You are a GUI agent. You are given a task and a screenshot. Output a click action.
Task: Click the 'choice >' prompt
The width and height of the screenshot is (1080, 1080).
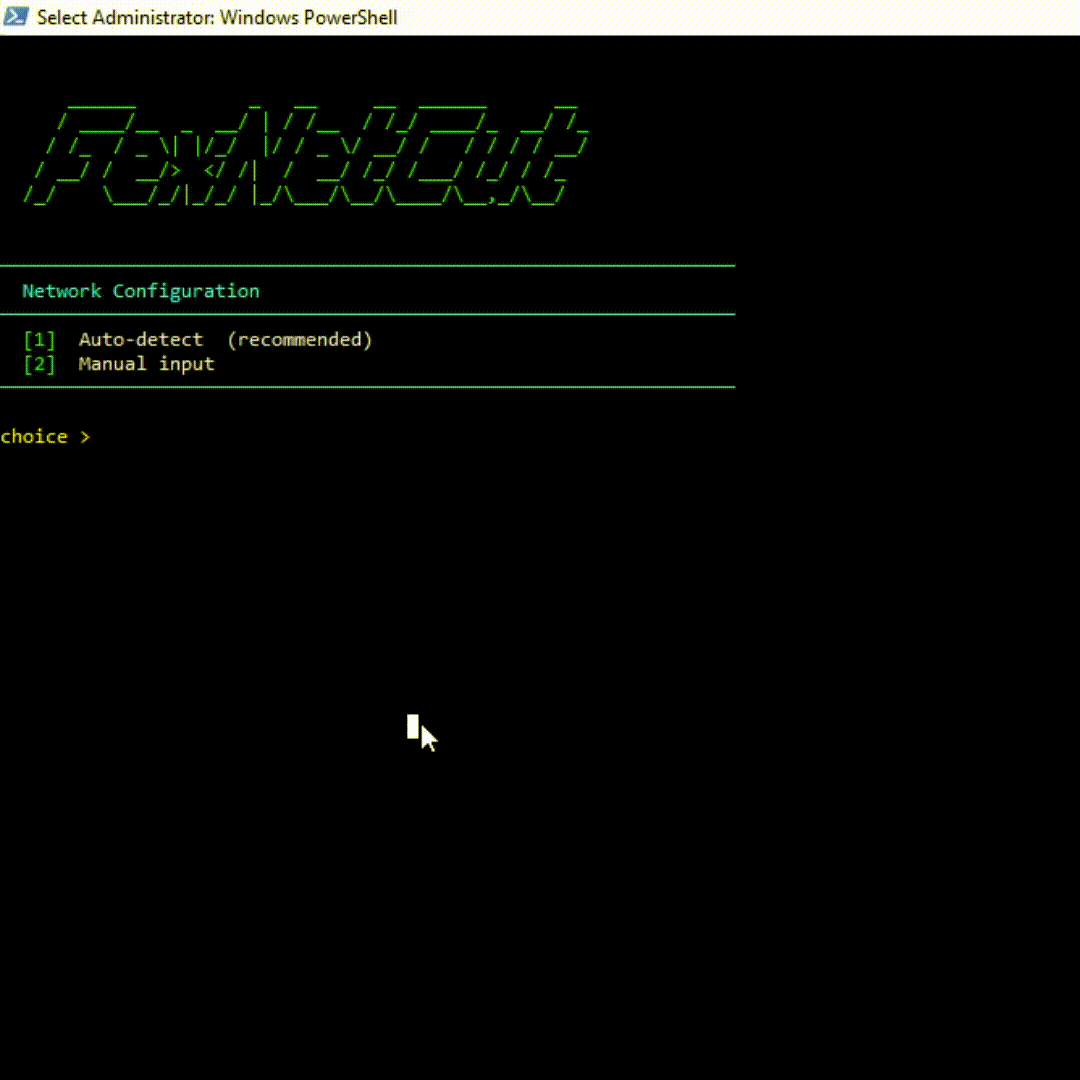[45, 436]
